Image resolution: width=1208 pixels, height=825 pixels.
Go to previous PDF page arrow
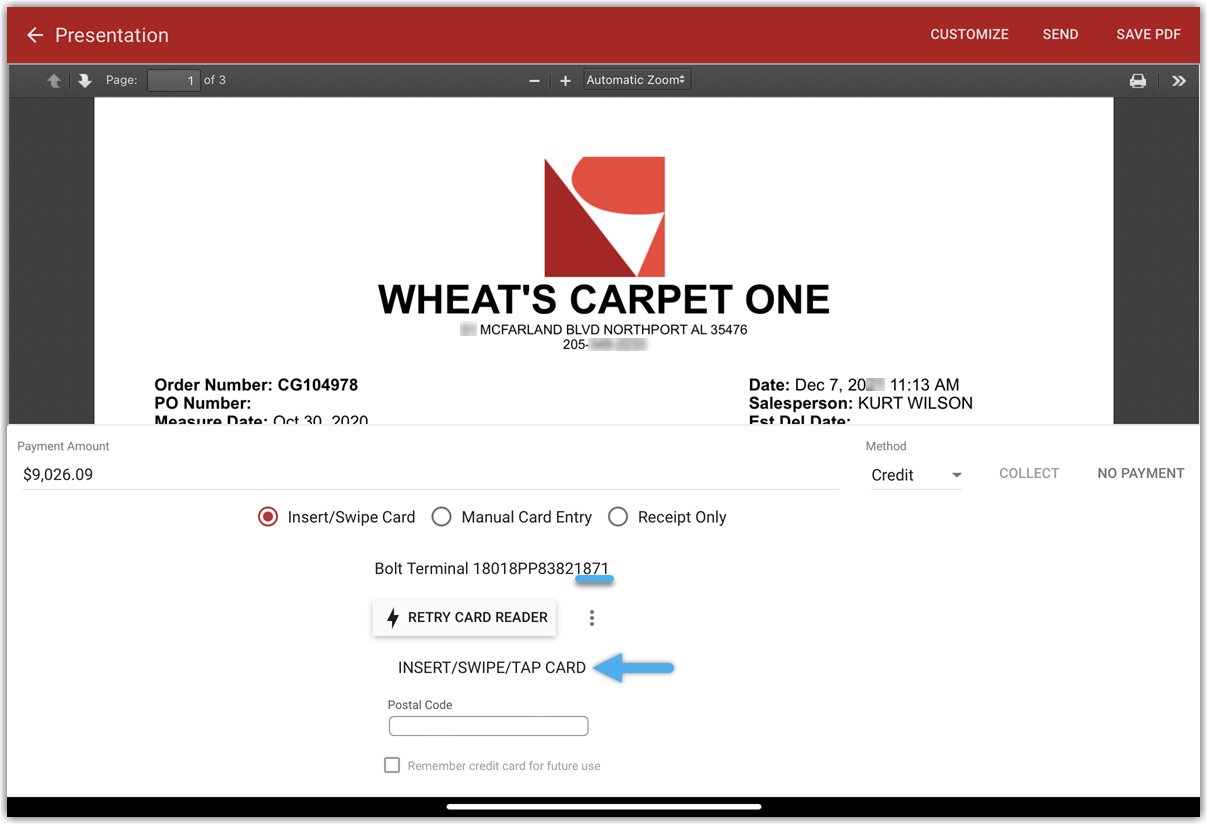(x=54, y=81)
